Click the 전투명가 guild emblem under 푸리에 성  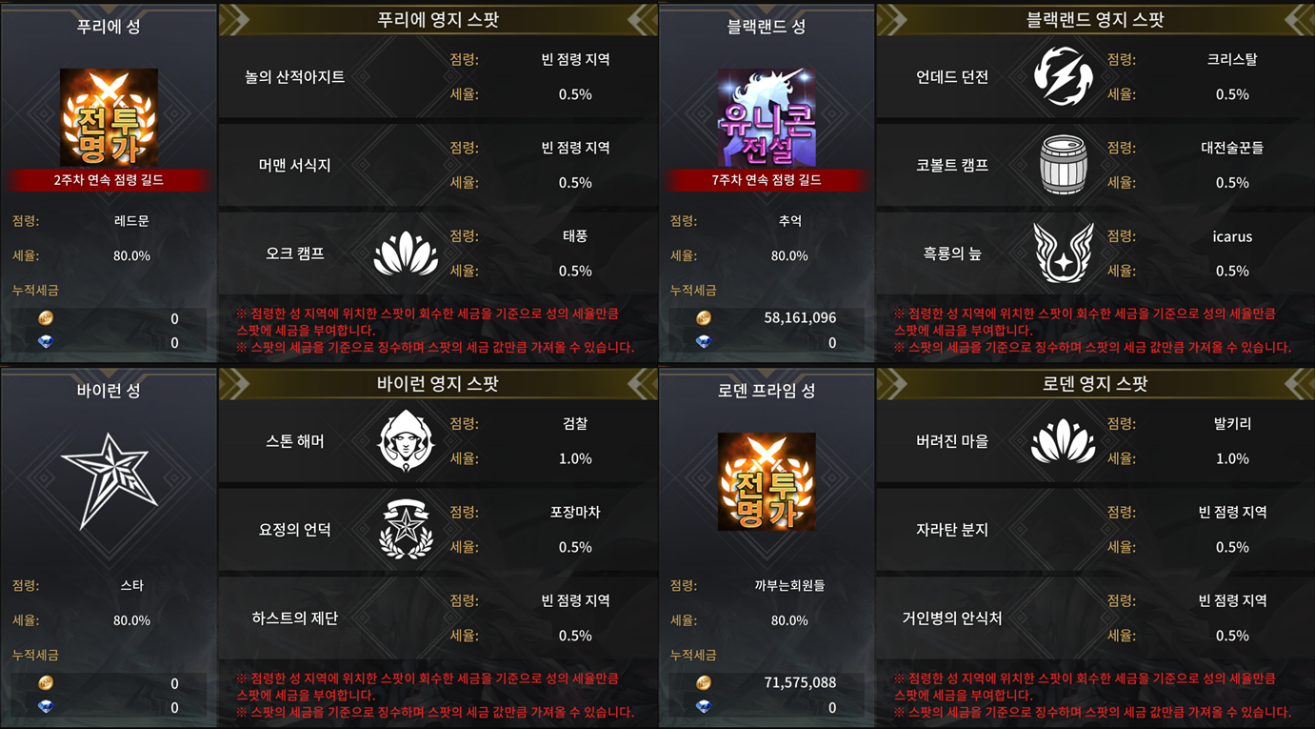pyautogui.click(x=109, y=117)
